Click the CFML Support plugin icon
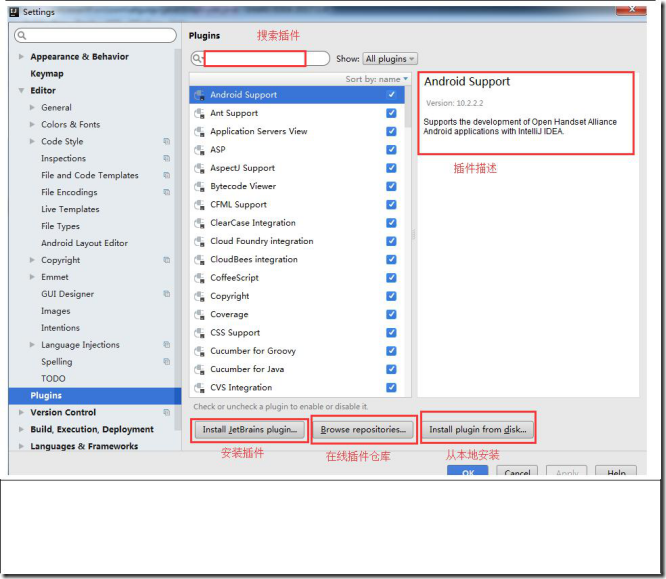 pos(199,205)
